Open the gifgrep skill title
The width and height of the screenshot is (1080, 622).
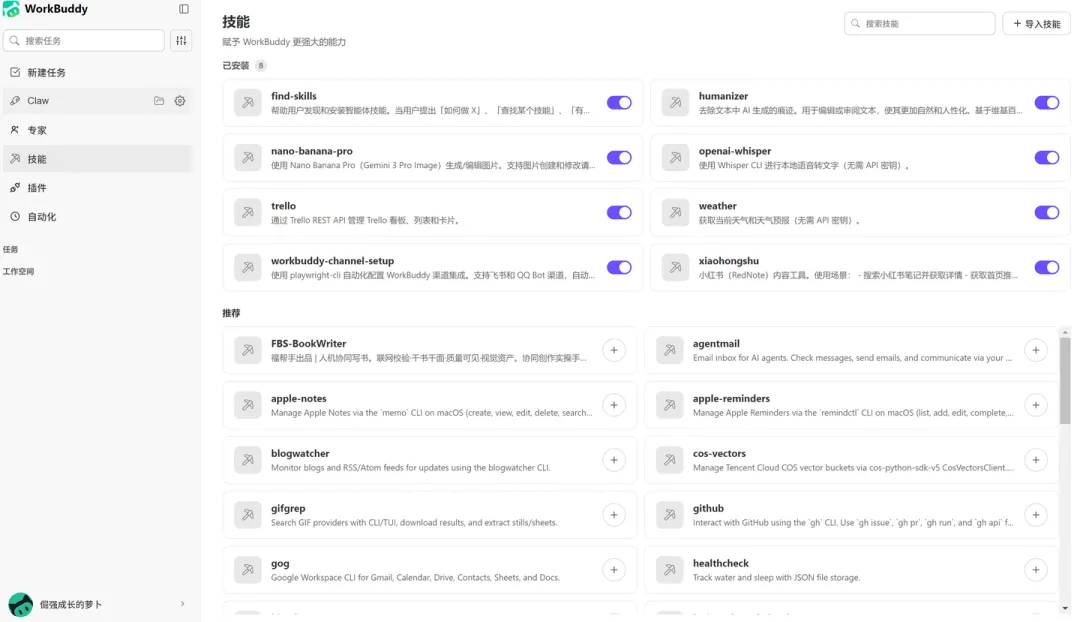(x=288, y=508)
